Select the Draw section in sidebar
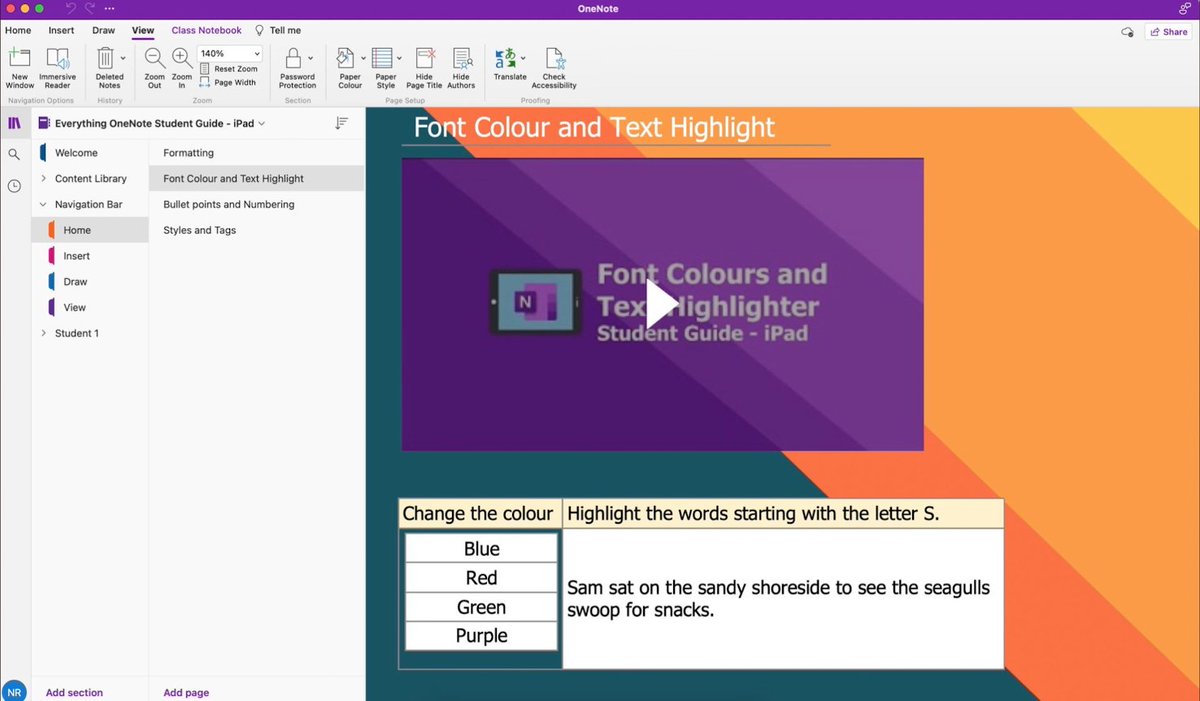 (x=90, y=282)
